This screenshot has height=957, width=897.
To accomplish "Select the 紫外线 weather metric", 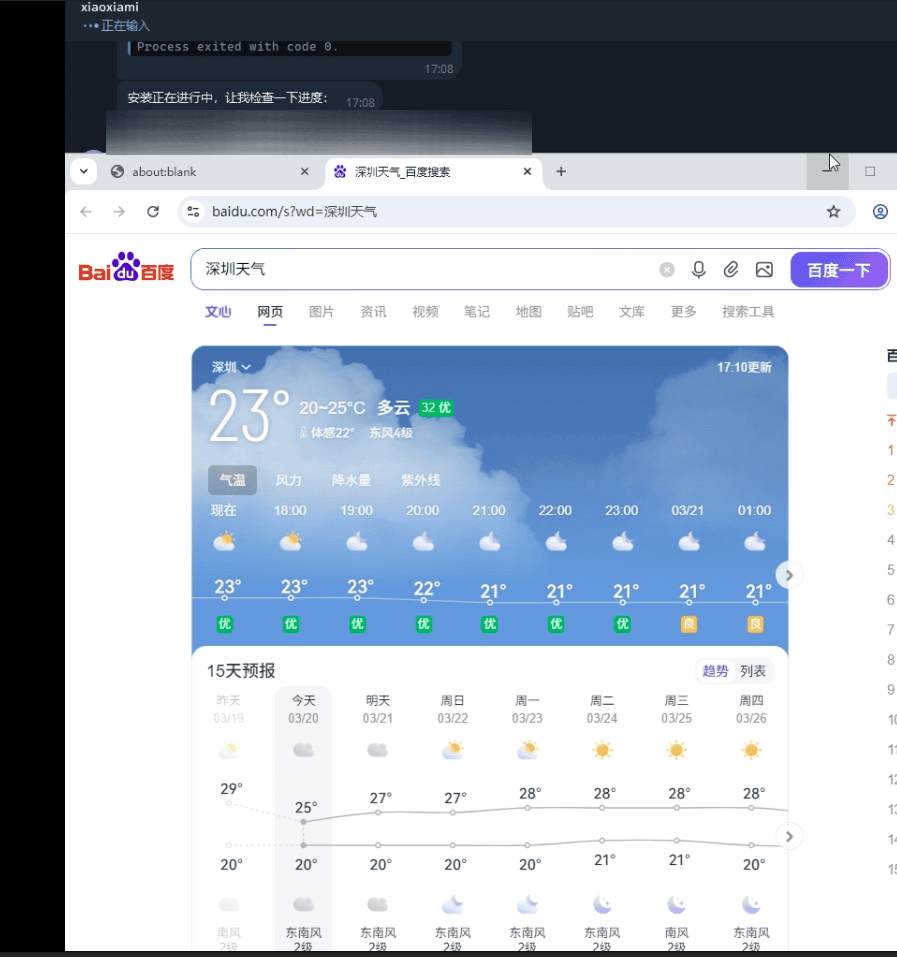I will (421, 480).
